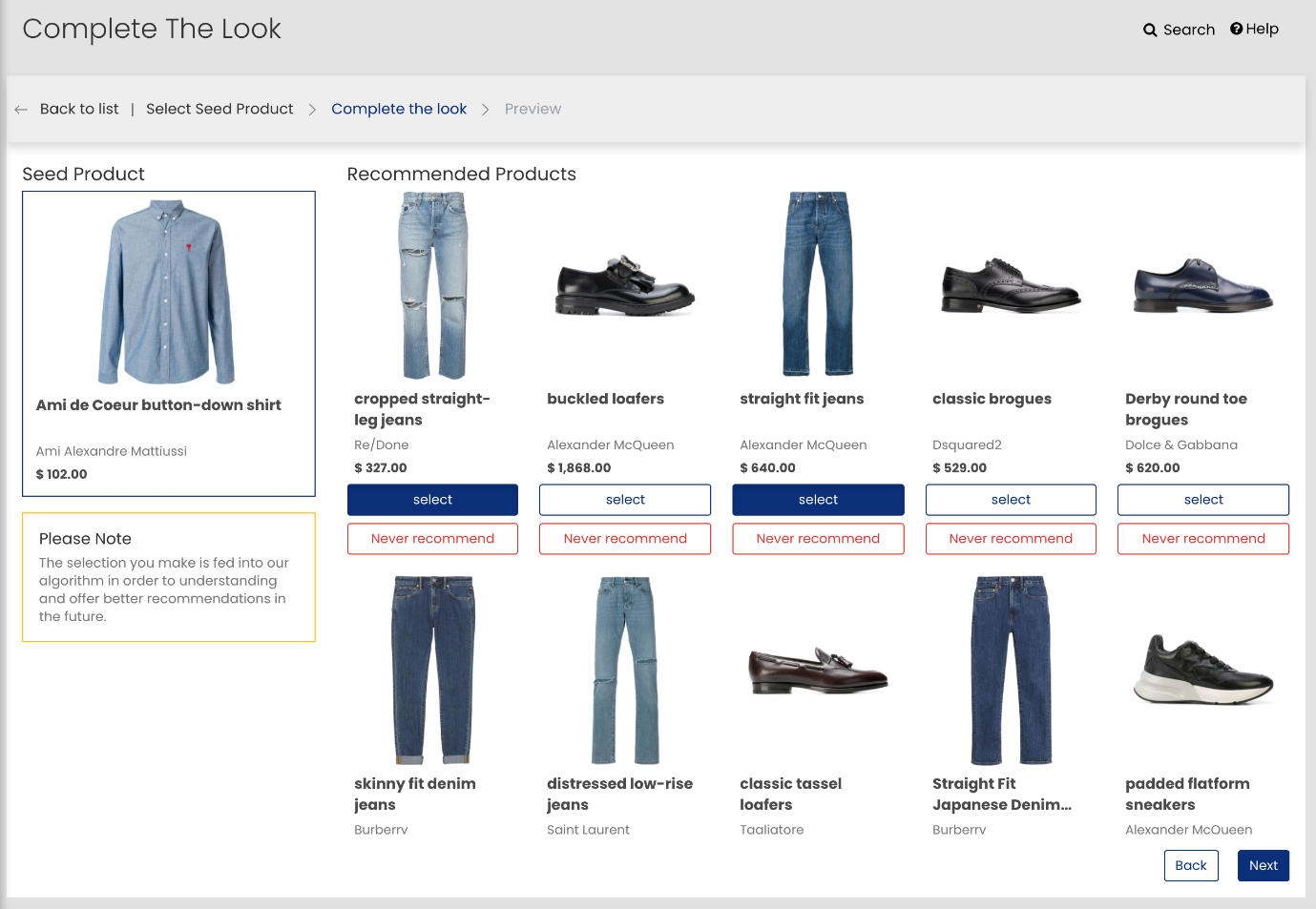Click the skinny fit denim jeans title
The image size is (1316, 909).
coord(415,794)
